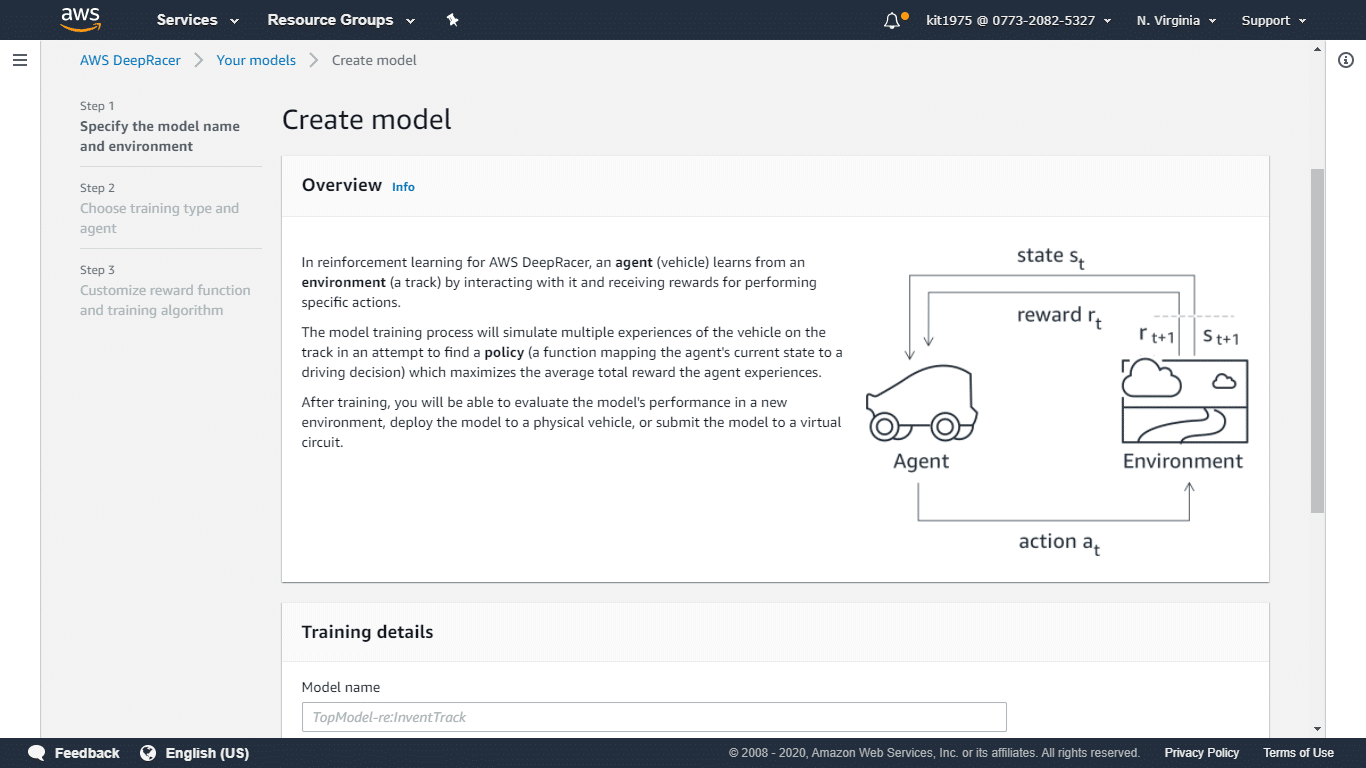Expand the N. Virginia region dropdown
The width and height of the screenshot is (1366, 768).
(1175, 19)
